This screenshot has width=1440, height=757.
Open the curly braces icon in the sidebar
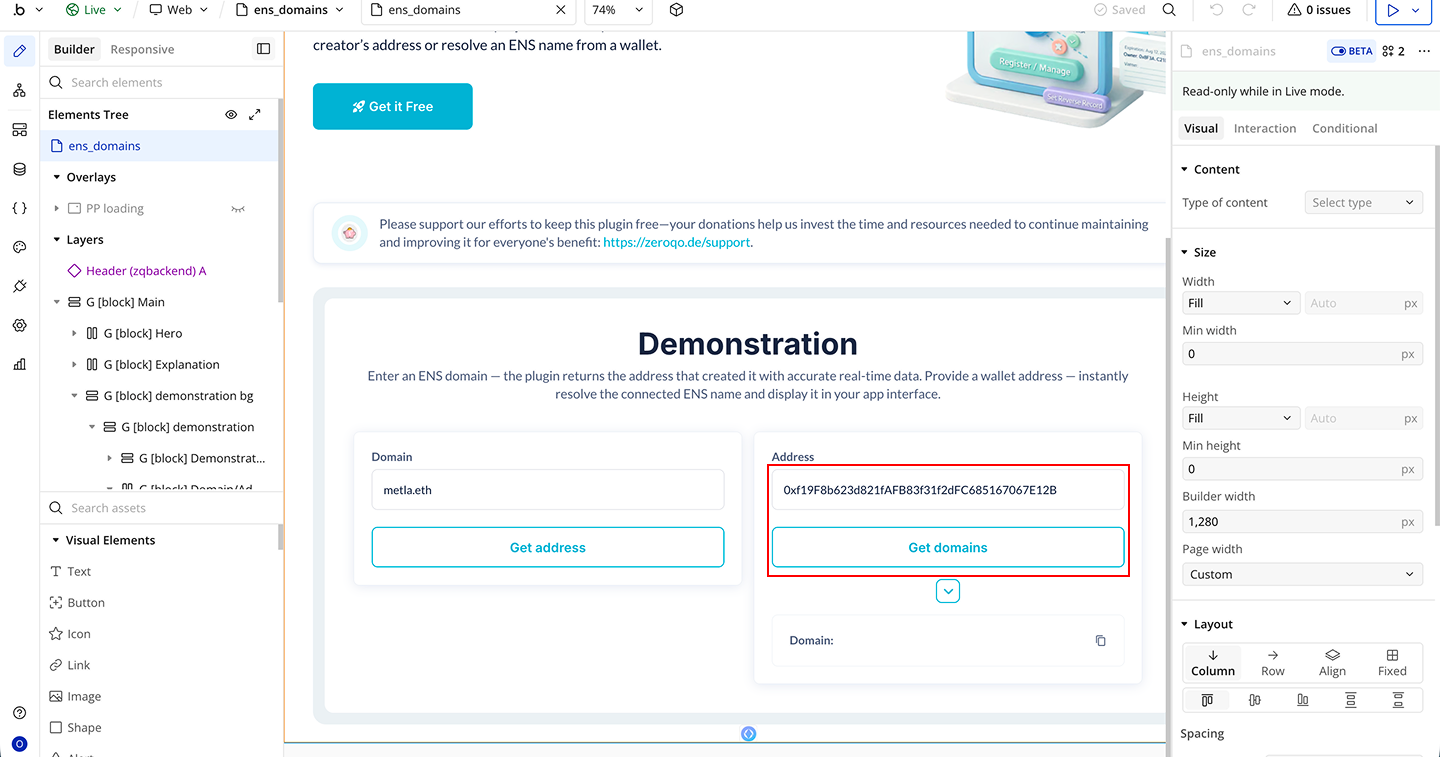19,208
